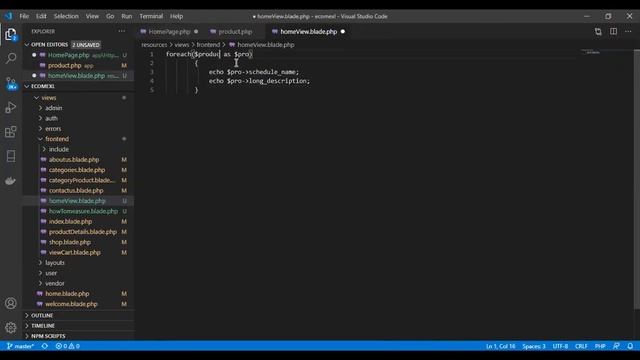Open the Edit menu

pyautogui.click(x=41, y=16)
